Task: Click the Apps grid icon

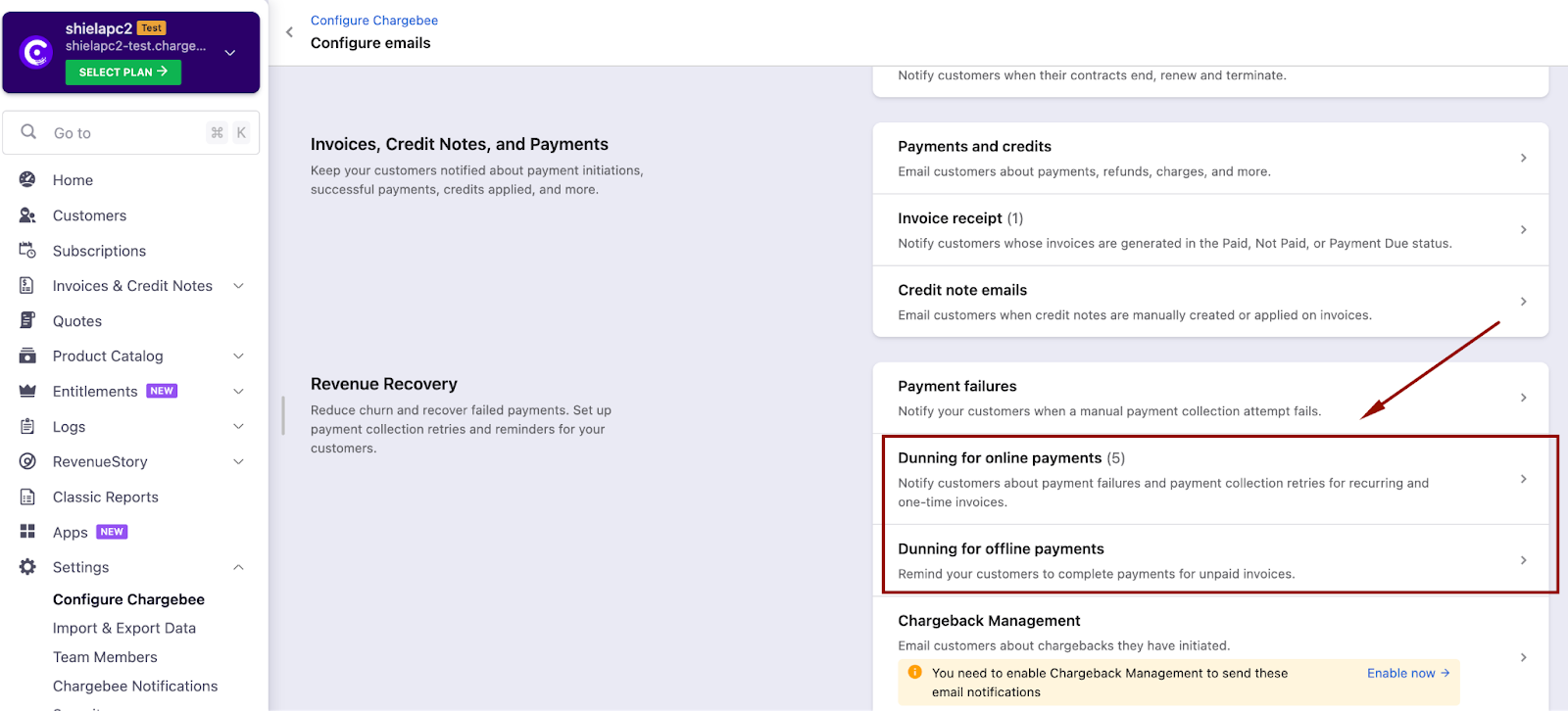Action: point(27,532)
